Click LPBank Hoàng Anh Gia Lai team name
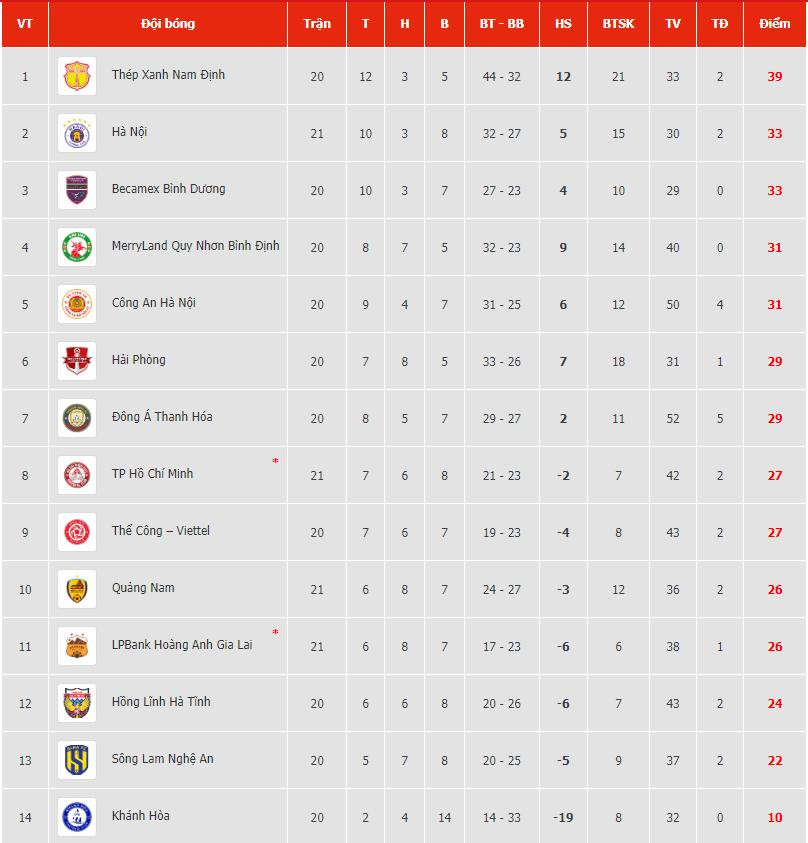The image size is (808, 843). click(x=182, y=645)
